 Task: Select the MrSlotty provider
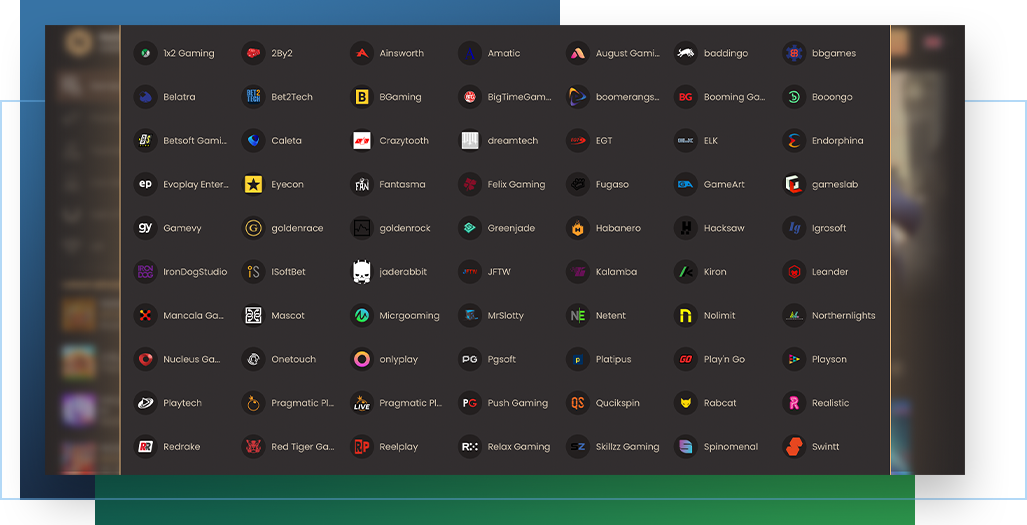491,316
